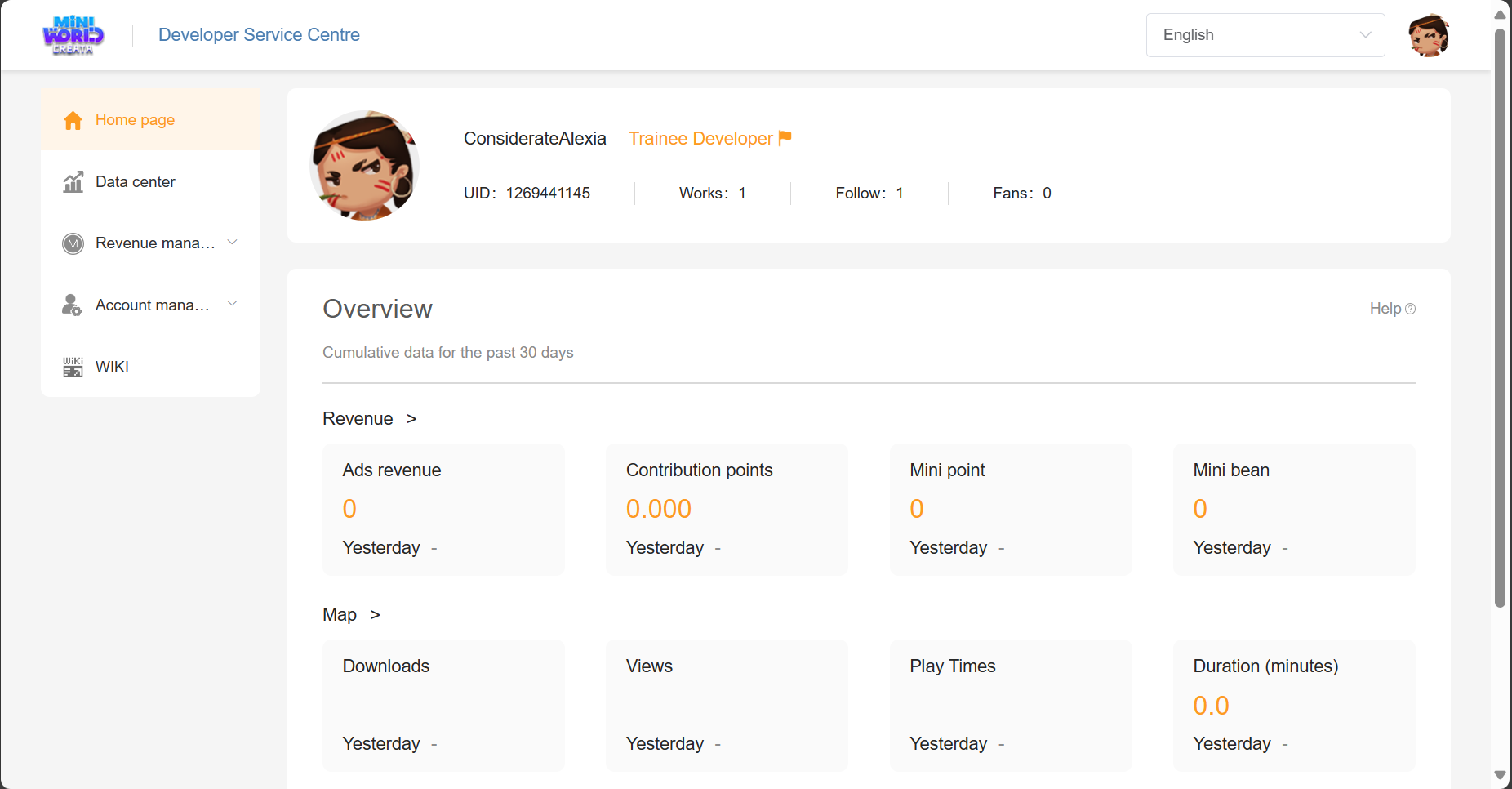Click the Play Times card
Image resolution: width=1512 pixels, height=789 pixels.
click(x=1011, y=706)
